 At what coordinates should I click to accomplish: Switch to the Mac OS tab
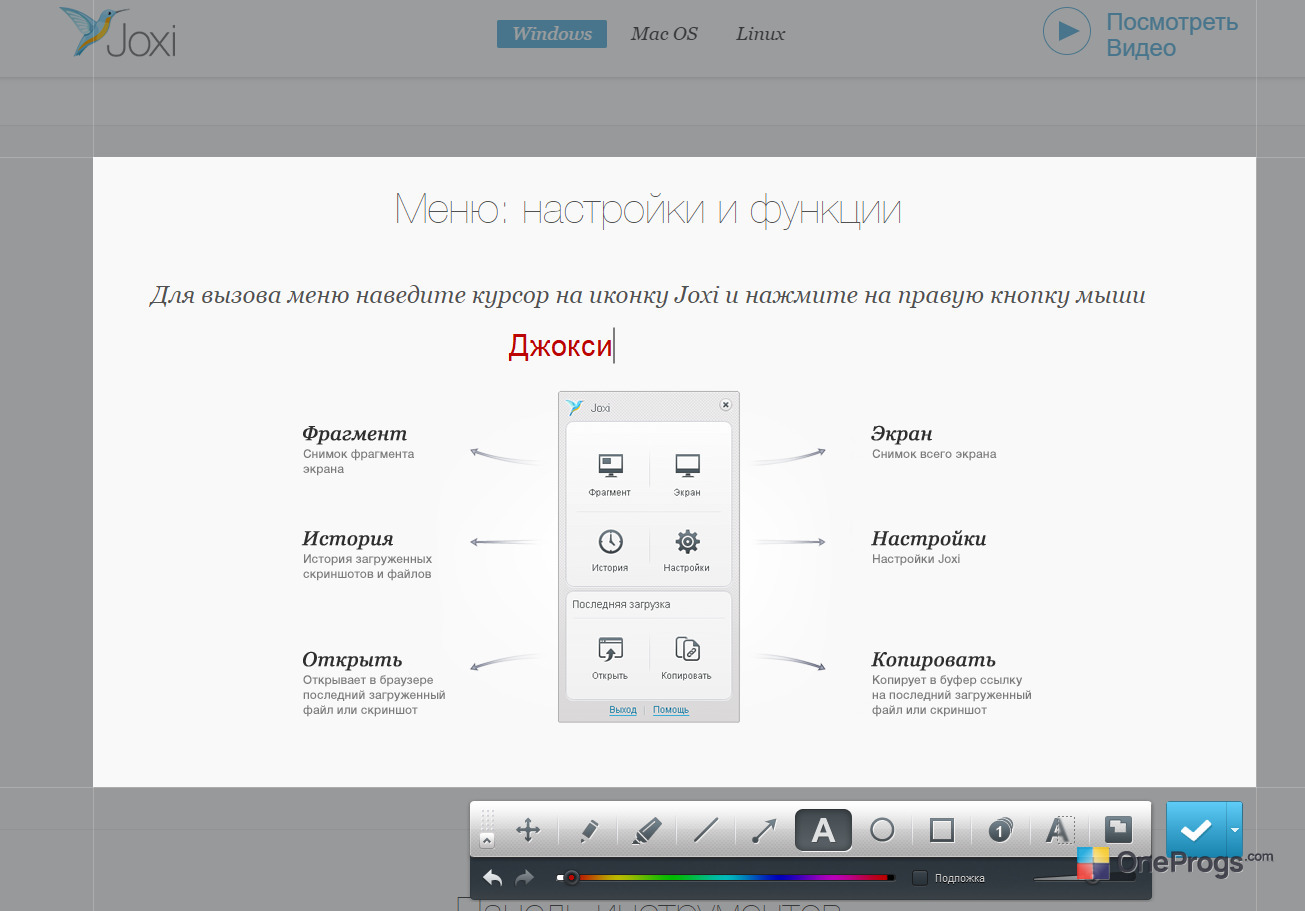coord(664,34)
